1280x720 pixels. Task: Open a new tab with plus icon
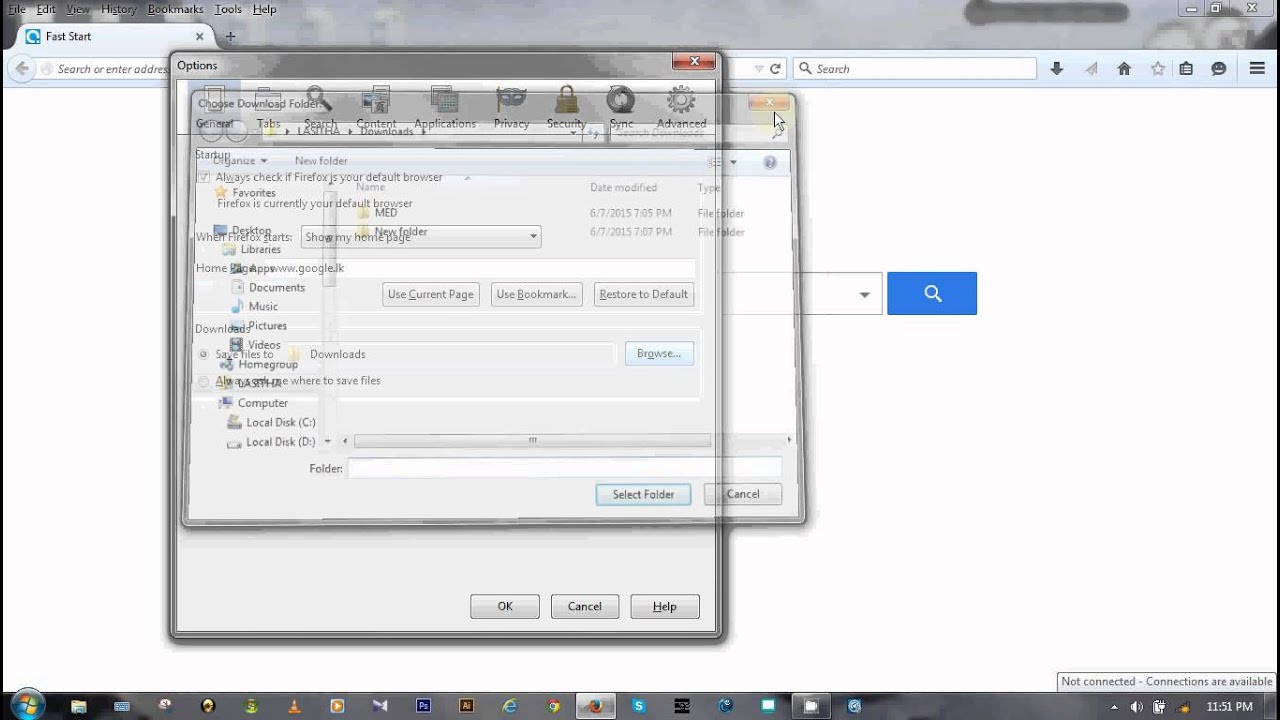coord(230,37)
